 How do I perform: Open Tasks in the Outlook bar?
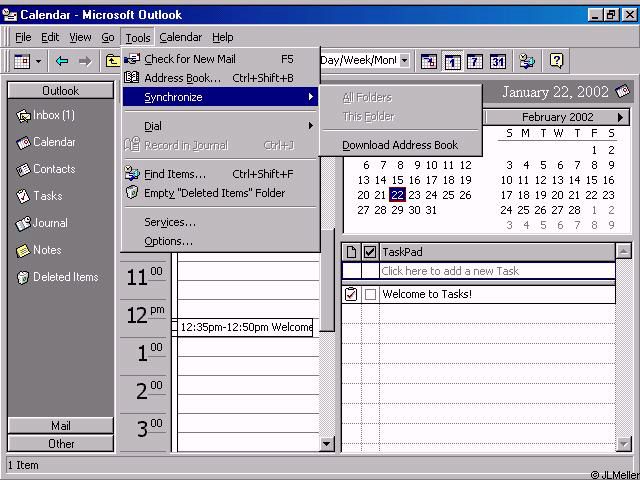click(x=39, y=196)
